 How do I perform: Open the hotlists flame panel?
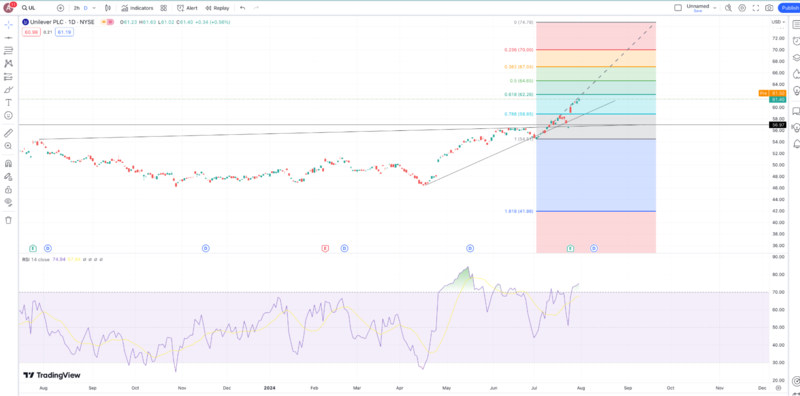(x=796, y=74)
